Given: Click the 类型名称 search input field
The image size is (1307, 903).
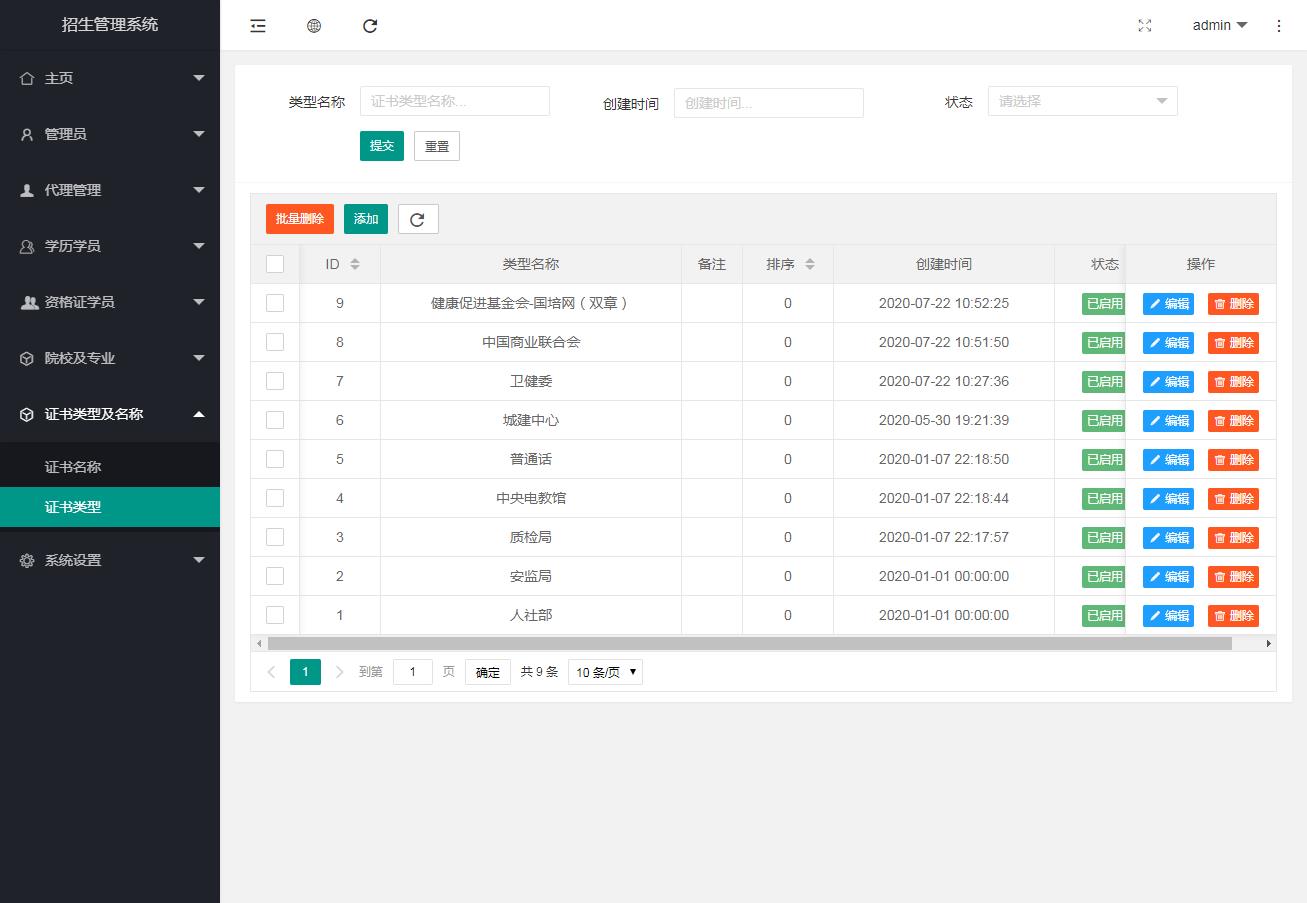Looking at the screenshot, I should point(455,101).
